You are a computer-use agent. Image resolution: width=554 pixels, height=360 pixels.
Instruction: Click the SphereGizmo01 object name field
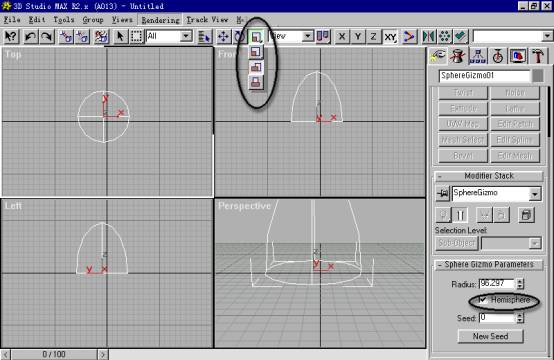(484, 76)
